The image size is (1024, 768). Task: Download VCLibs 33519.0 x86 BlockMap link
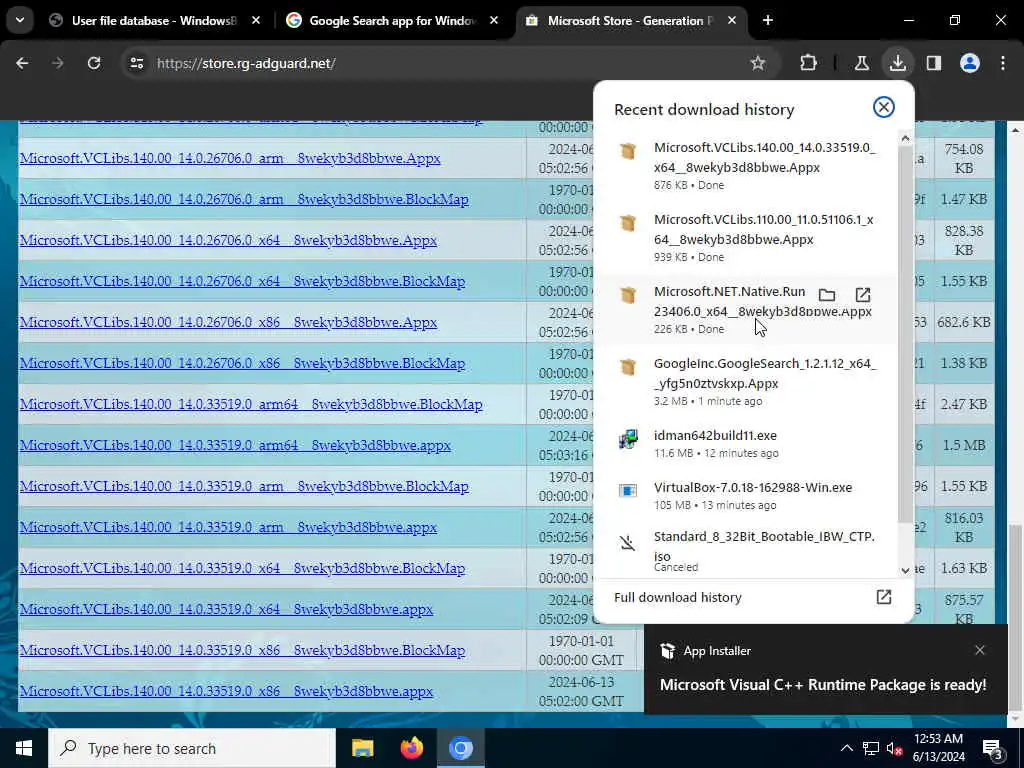[x=242, y=650]
